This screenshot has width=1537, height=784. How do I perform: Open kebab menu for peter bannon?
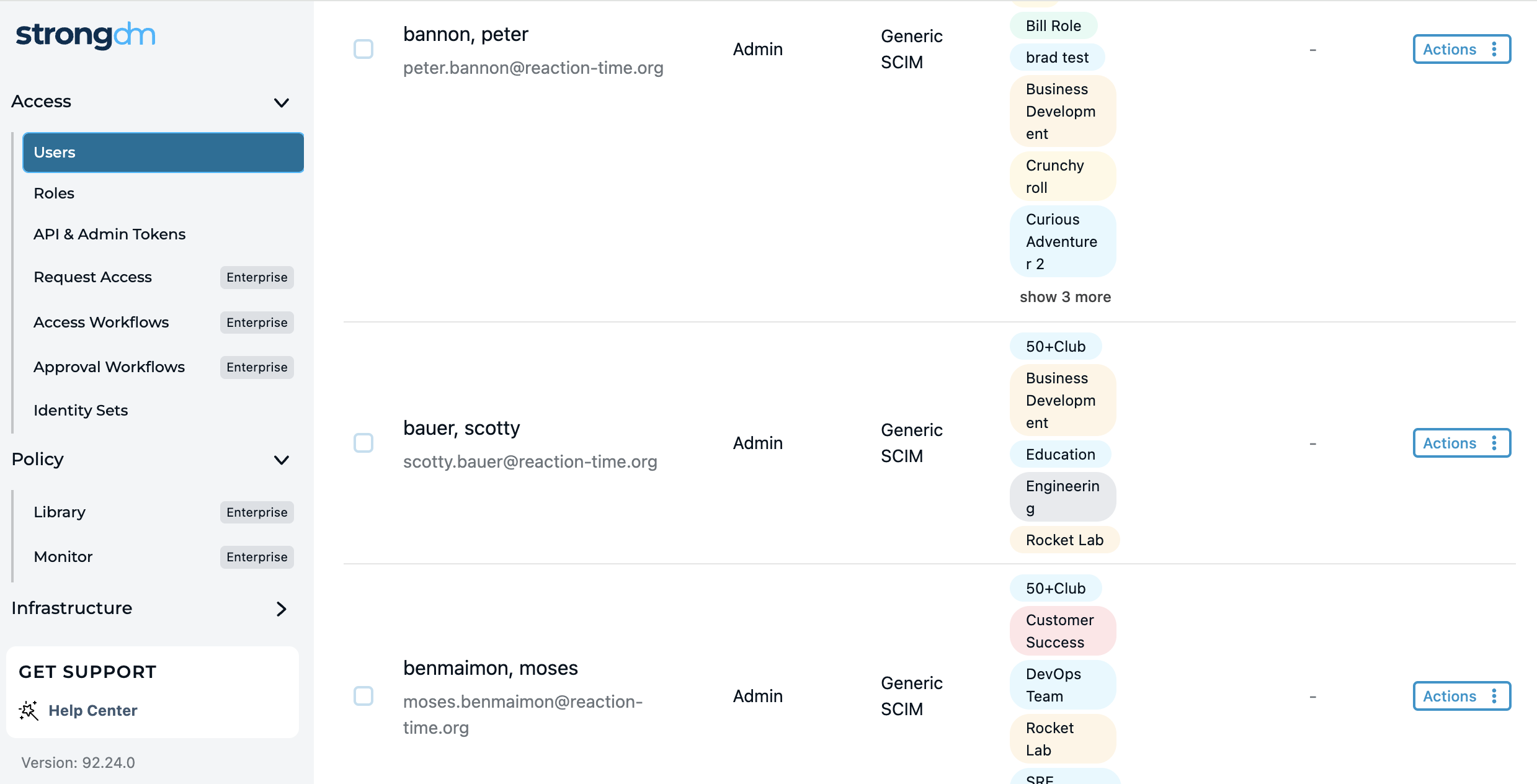point(1494,49)
